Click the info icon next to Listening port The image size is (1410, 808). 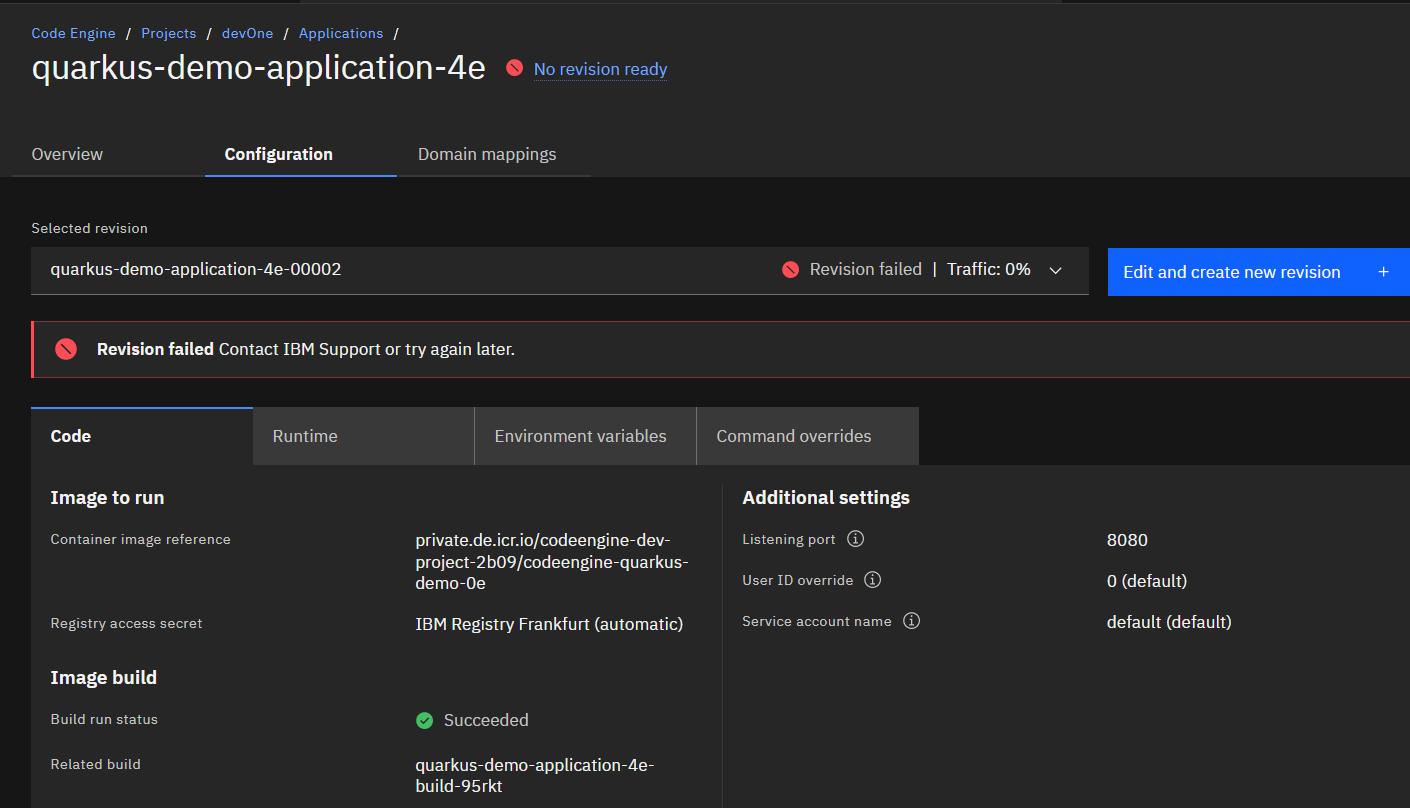(855, 539)
